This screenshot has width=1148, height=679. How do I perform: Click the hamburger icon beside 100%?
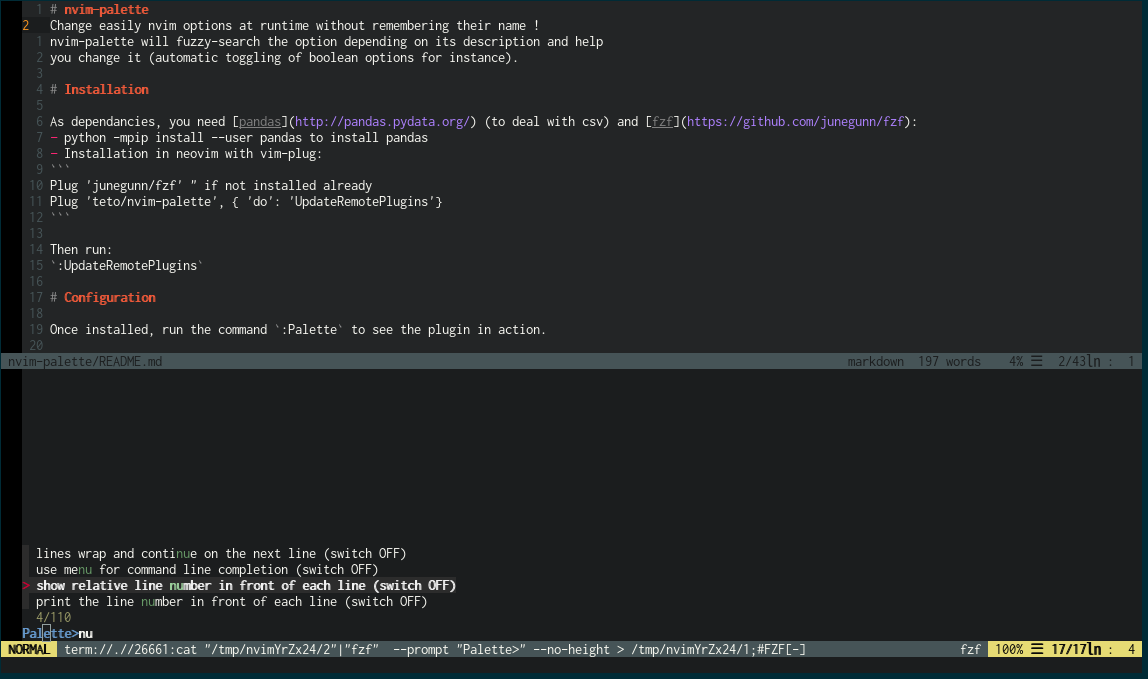(1037, 649)
